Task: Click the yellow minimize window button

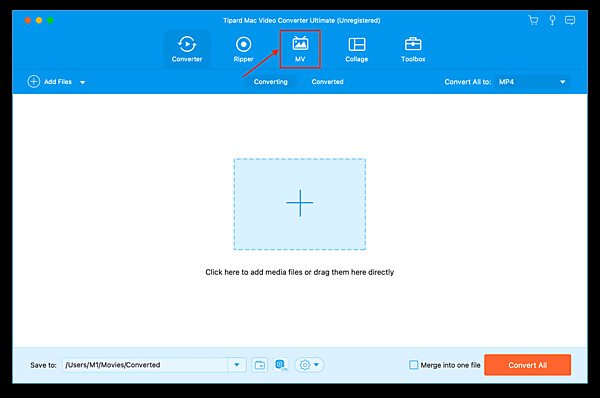Action: [39, 20]
